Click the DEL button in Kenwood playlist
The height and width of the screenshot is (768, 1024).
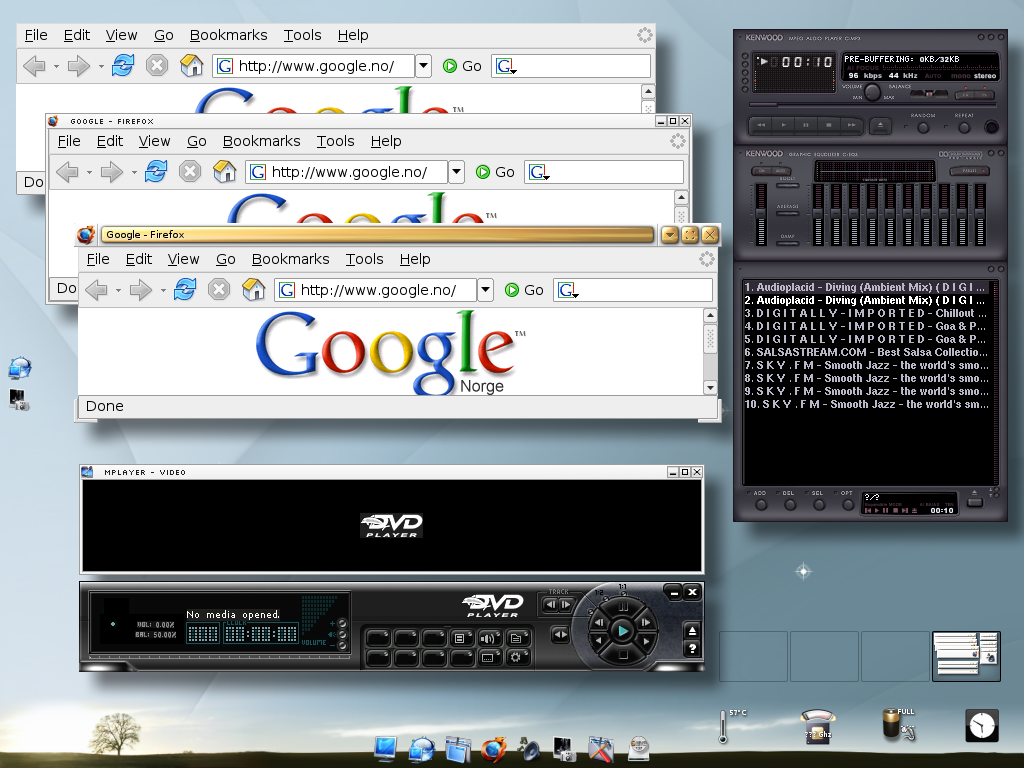(x=790, y=504)
